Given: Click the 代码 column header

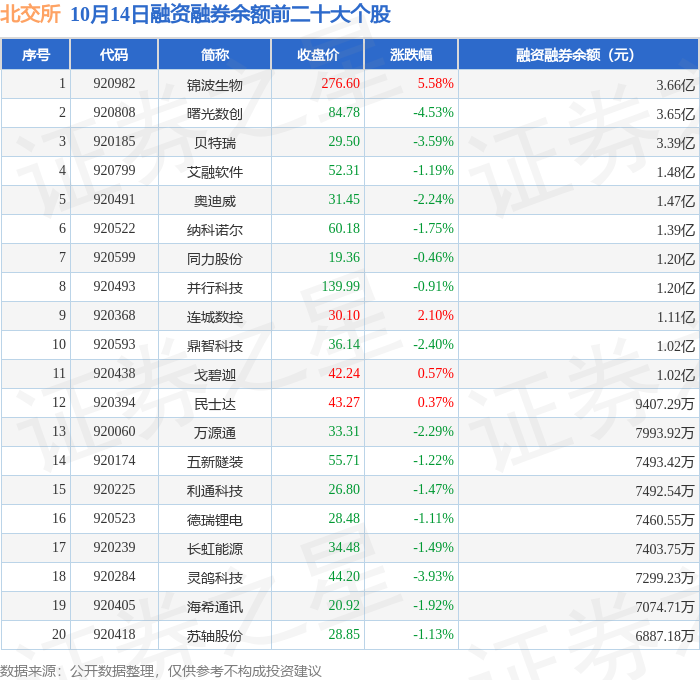Looking at the screenshot, I should [114, 54].
